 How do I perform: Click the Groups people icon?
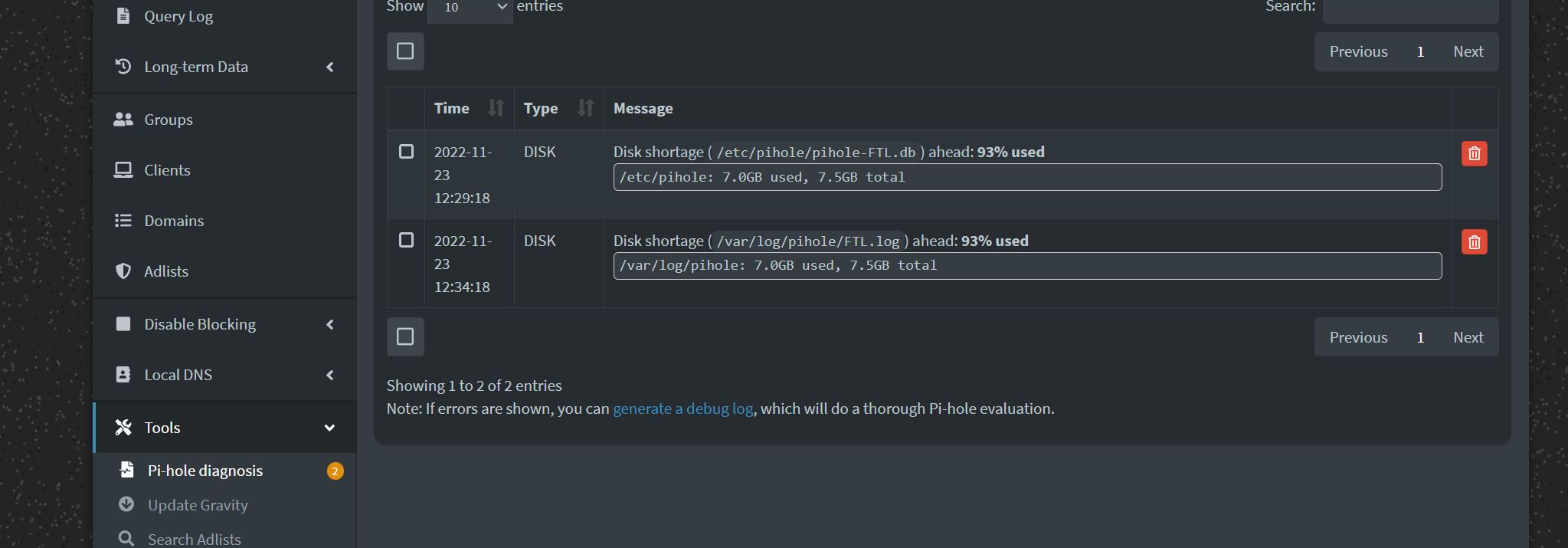point(123,120)
